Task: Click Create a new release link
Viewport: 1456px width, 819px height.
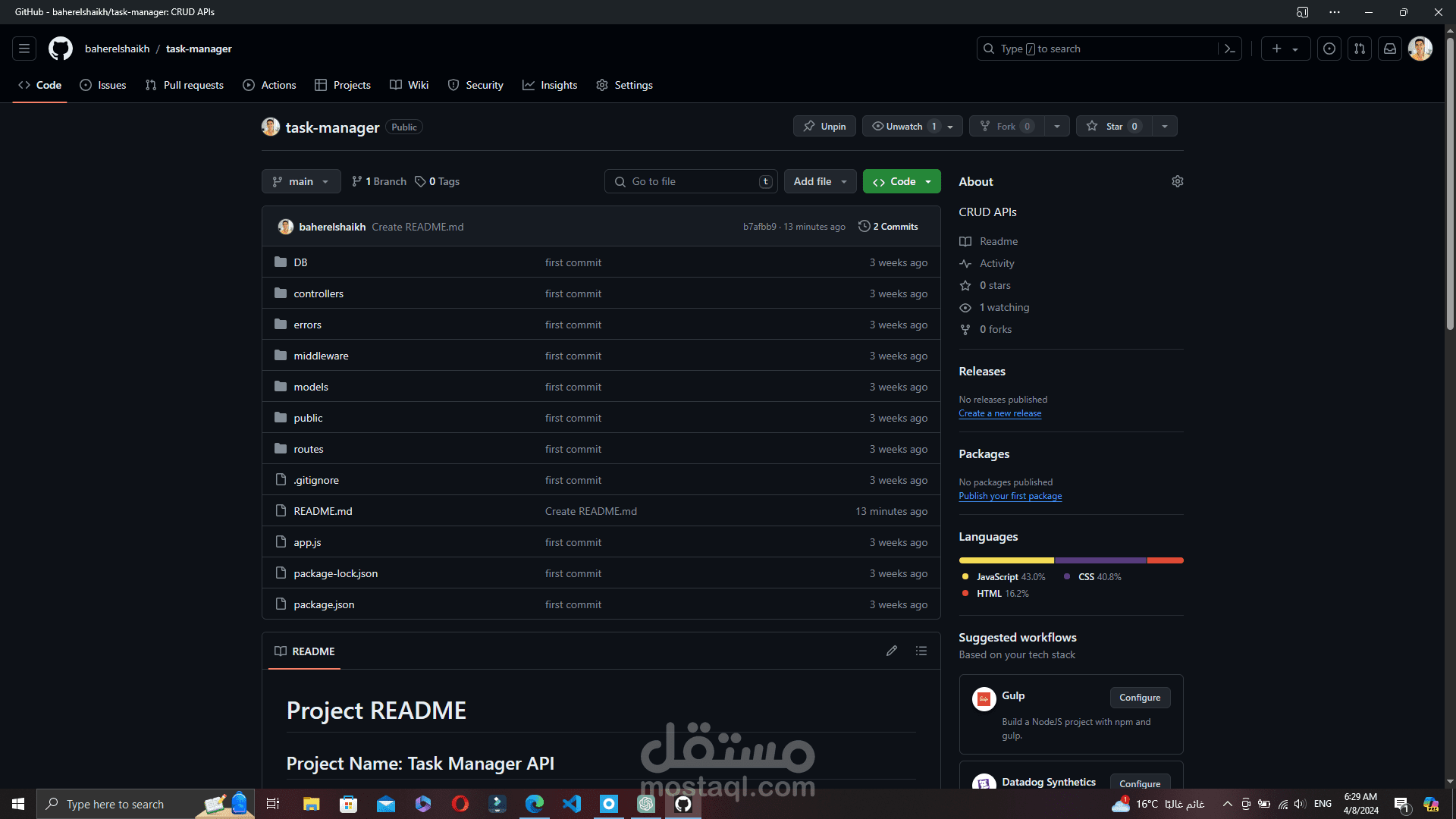Action: pyautogui.click(x=999, y=413)
